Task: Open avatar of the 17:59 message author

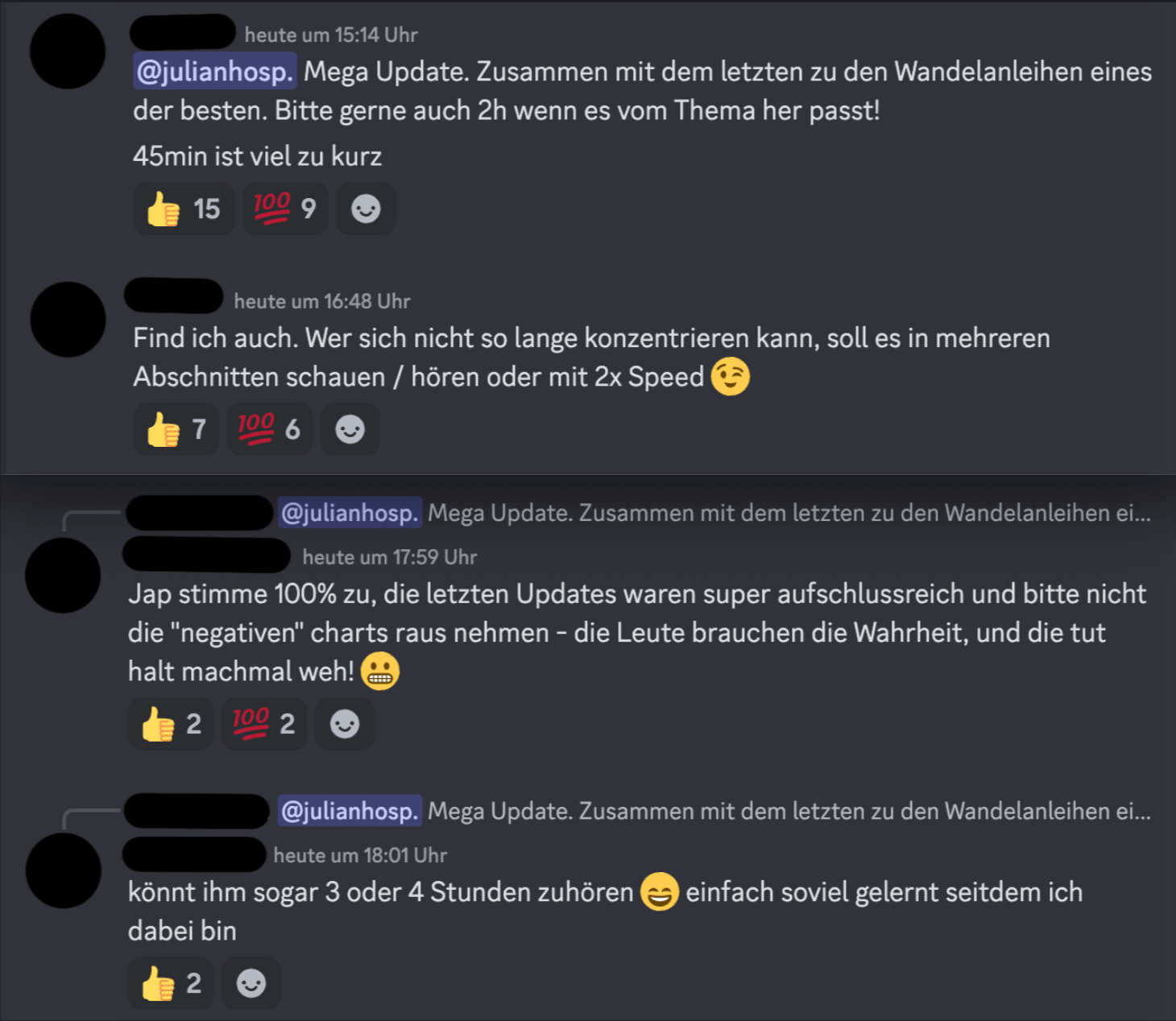Action: (x=63, y=576)
